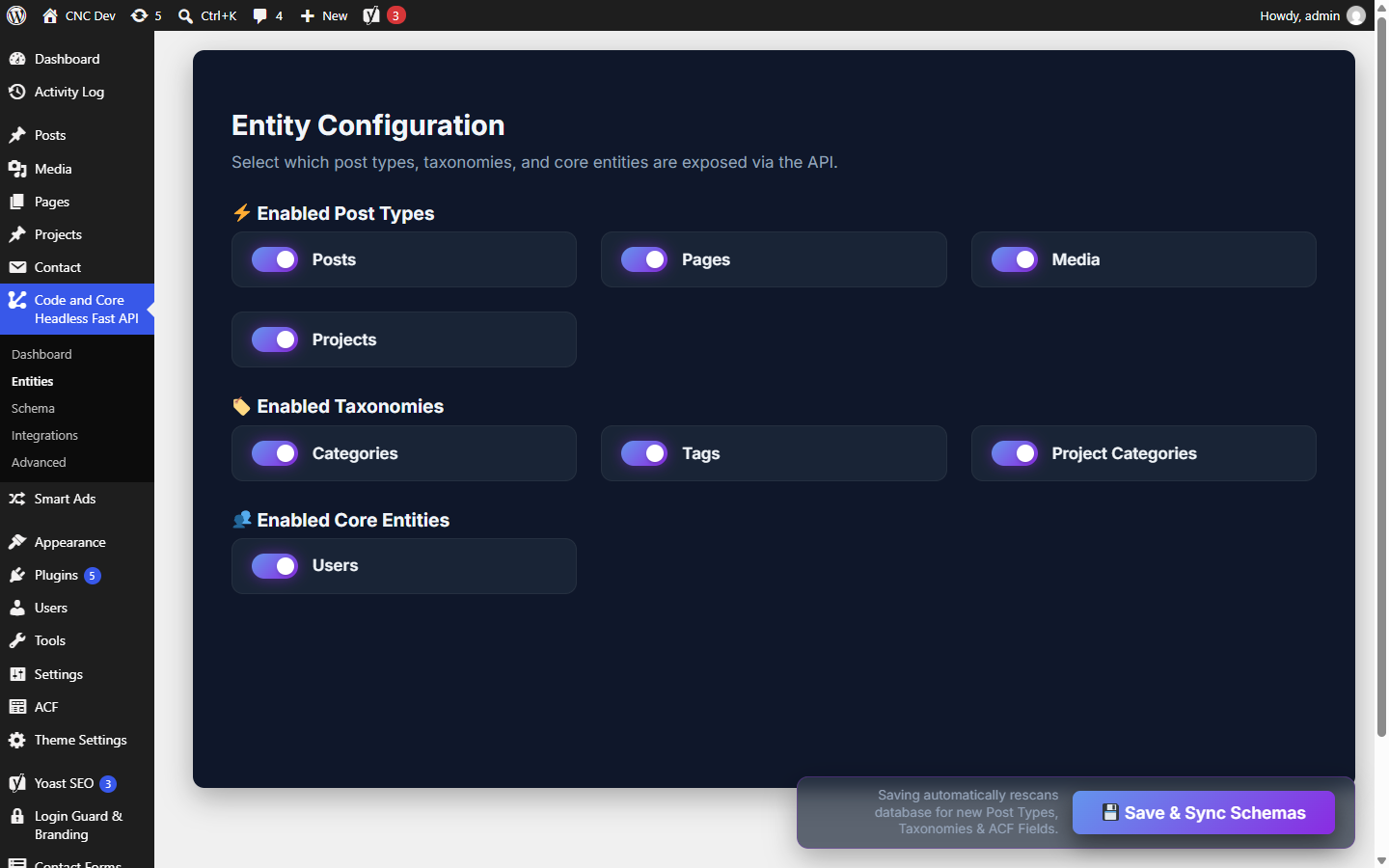Click the Login Guard padlock icon
The height and width of the screenshot is (868, 1389).
pyautogui.click(x=17, y=816)
